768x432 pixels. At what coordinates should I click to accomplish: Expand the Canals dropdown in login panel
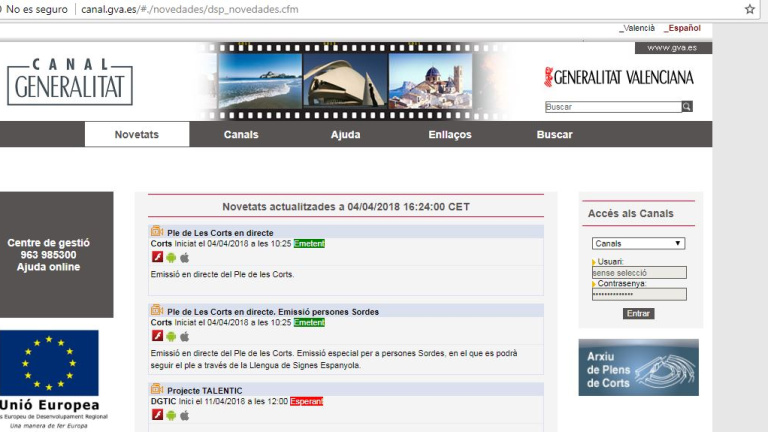click(x=638, y=243)
